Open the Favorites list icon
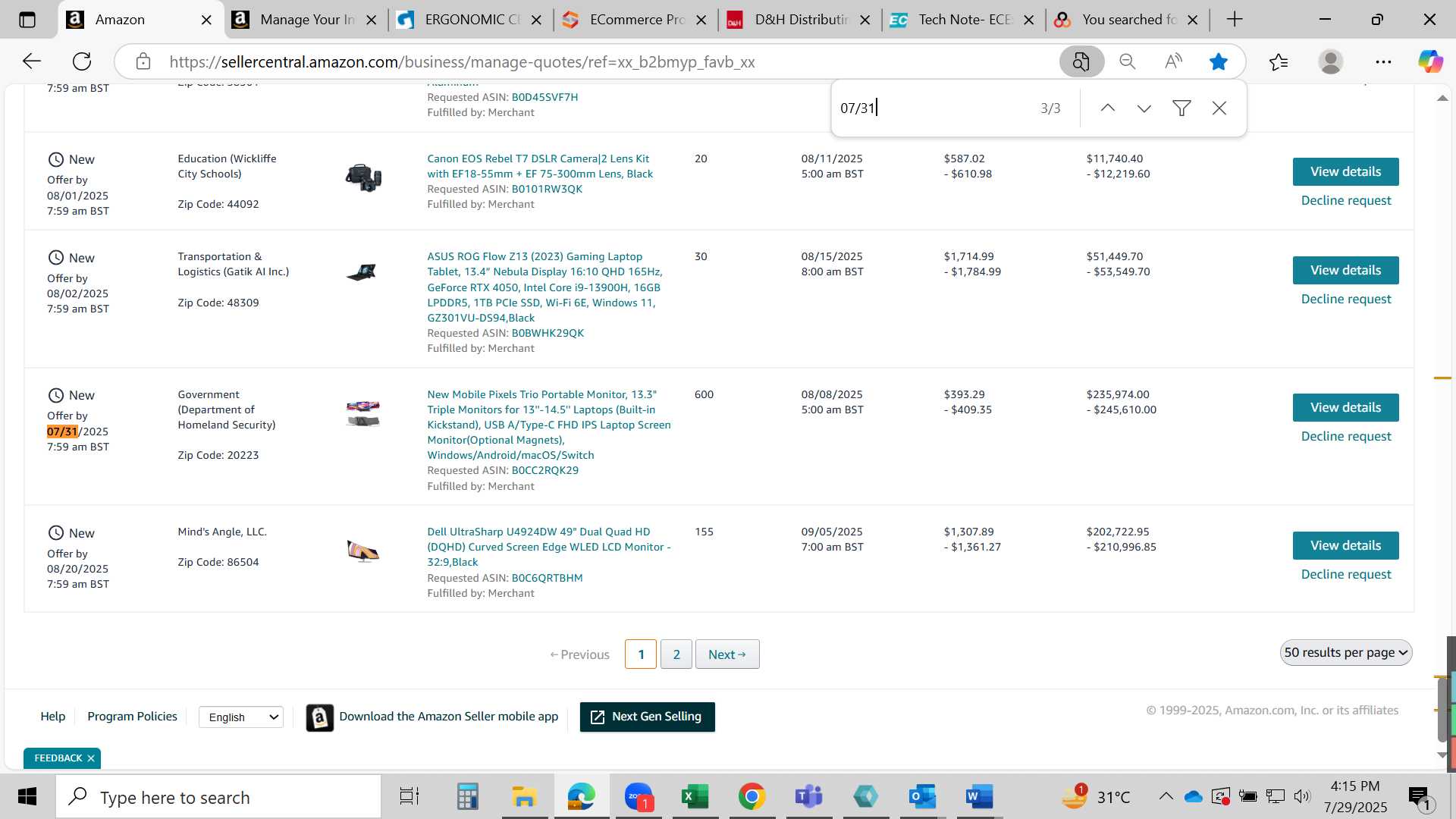 [x=1279, y=61]
